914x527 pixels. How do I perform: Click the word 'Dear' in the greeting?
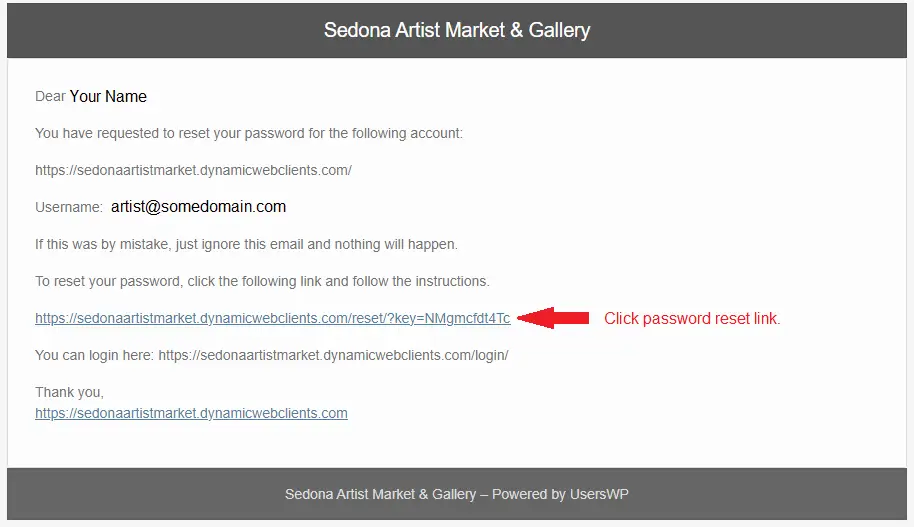[x=50, y=97]
